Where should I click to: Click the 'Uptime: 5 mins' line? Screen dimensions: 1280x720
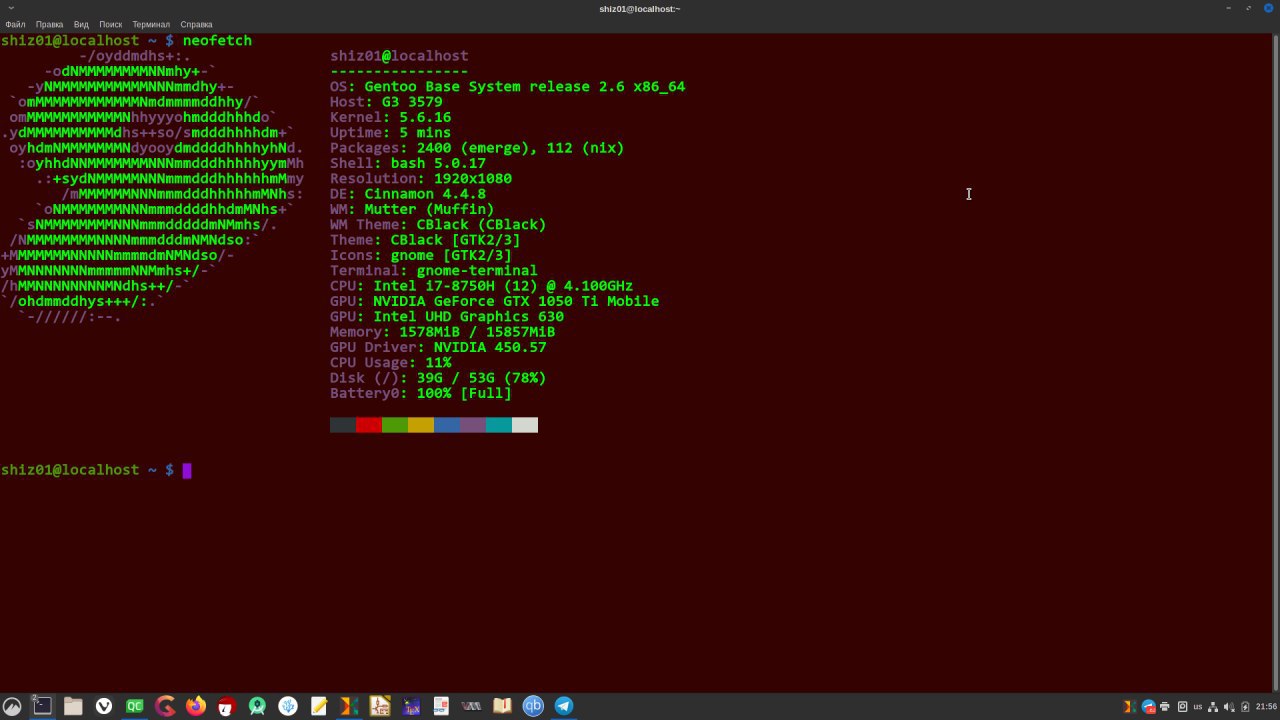point(390,133)
